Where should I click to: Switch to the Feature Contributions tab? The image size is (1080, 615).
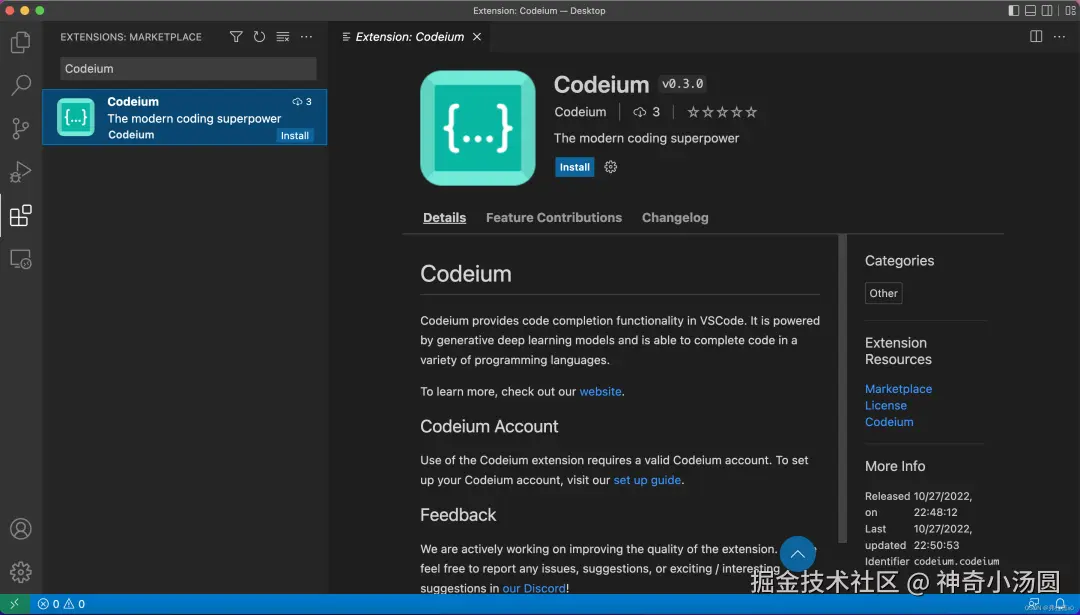tap(554, 218)
